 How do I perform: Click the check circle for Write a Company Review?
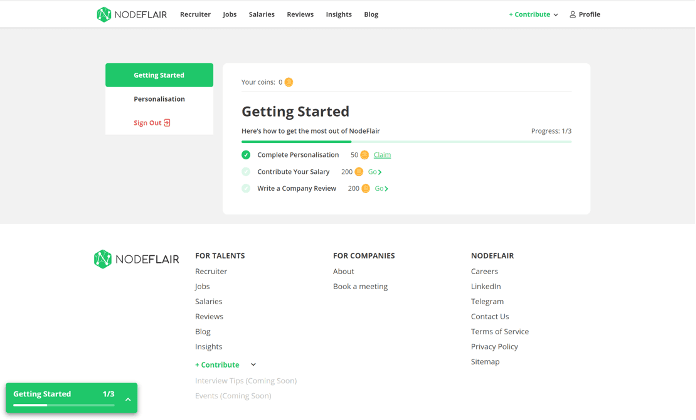point(246,189)
